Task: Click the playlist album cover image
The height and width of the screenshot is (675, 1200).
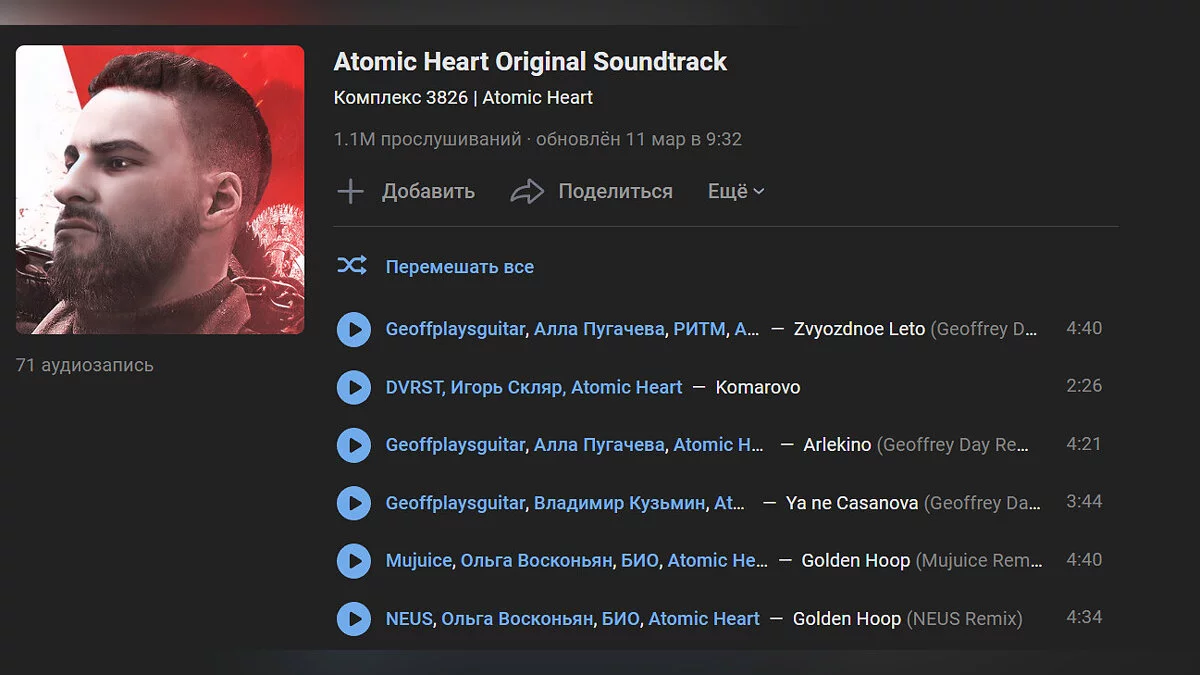Action: click(160, 189)
